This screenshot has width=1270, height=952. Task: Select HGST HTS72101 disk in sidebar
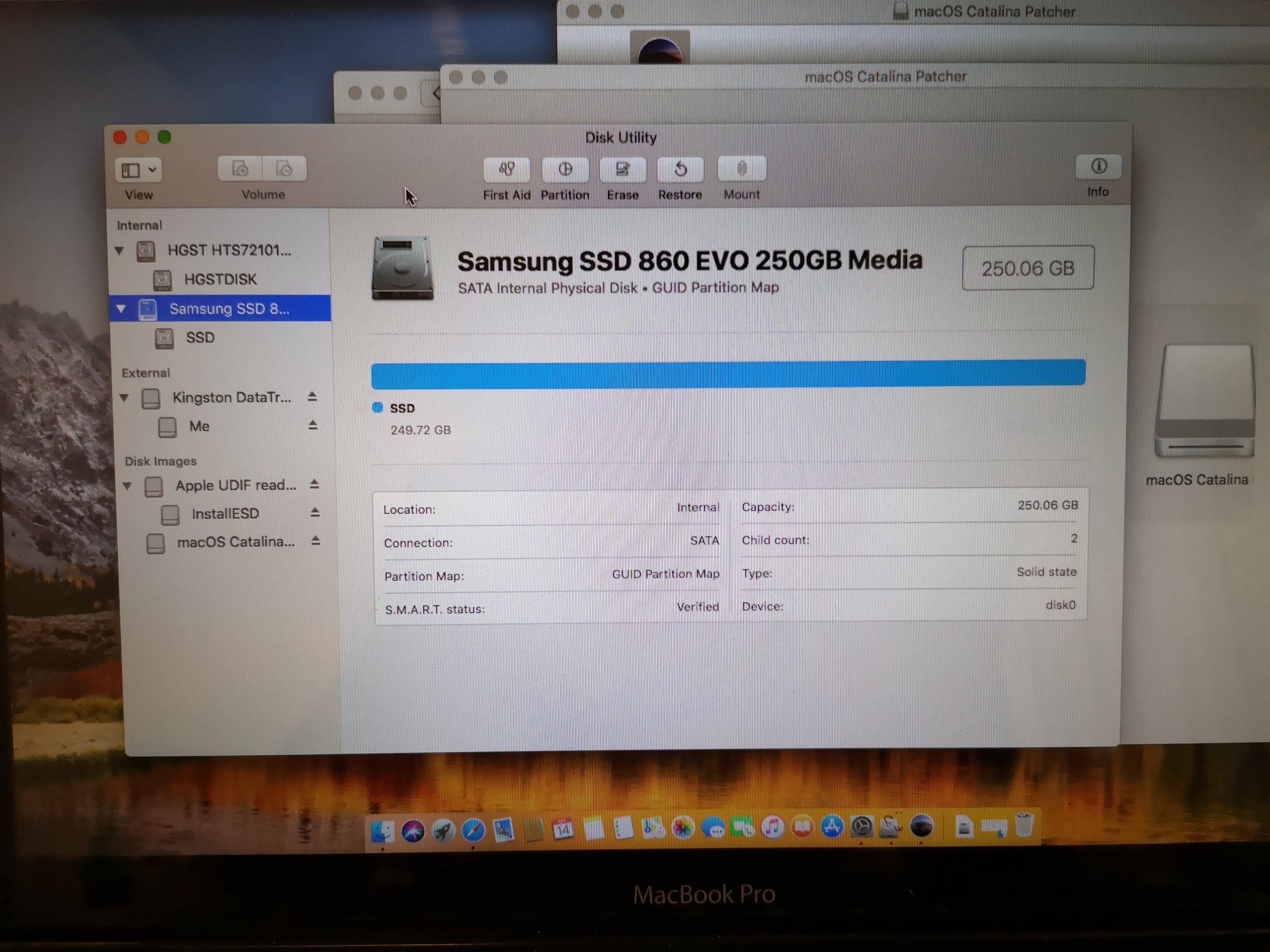[x=220, y=251]
